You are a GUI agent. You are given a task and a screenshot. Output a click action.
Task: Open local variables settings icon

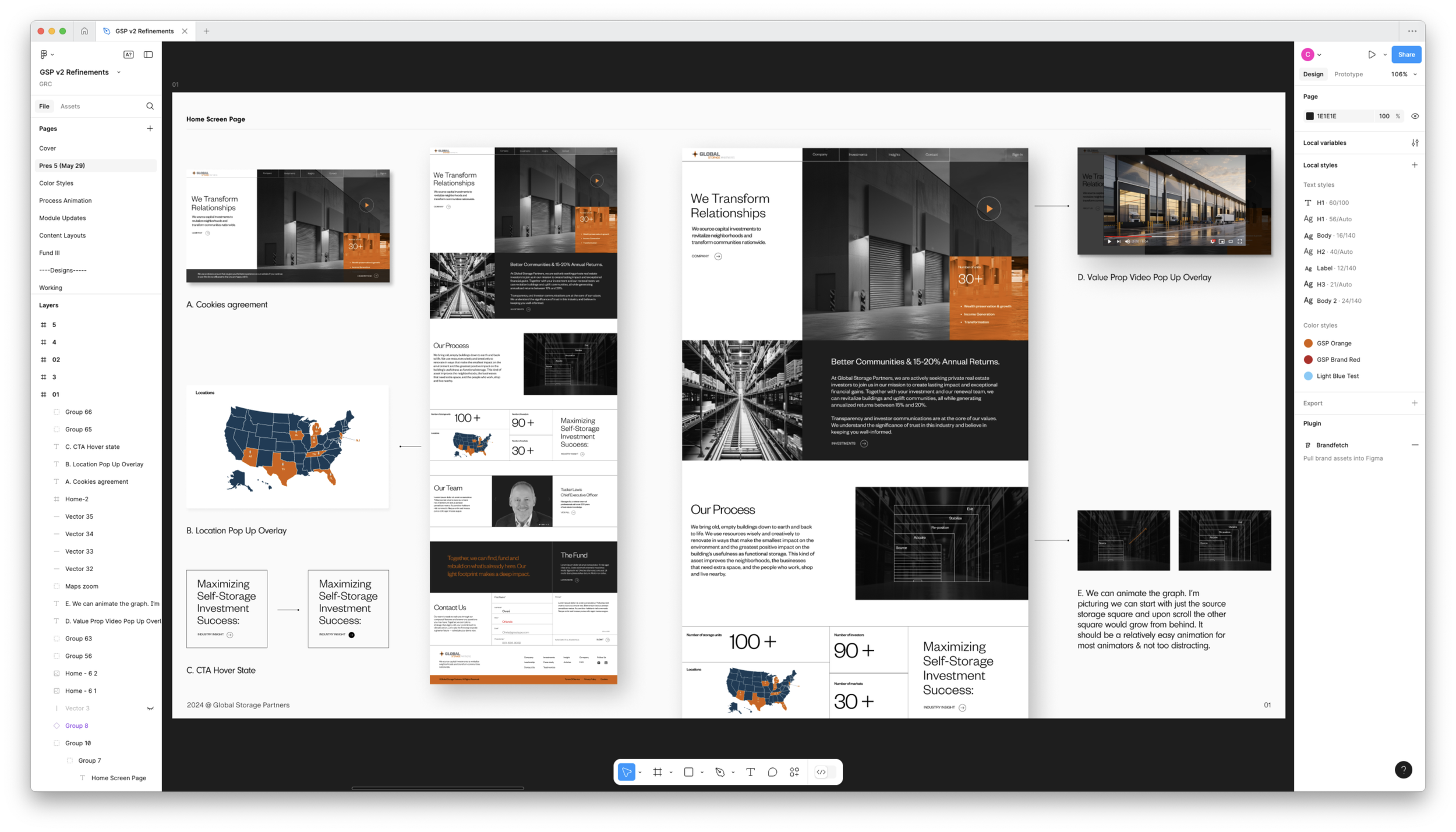(1415, 143)
